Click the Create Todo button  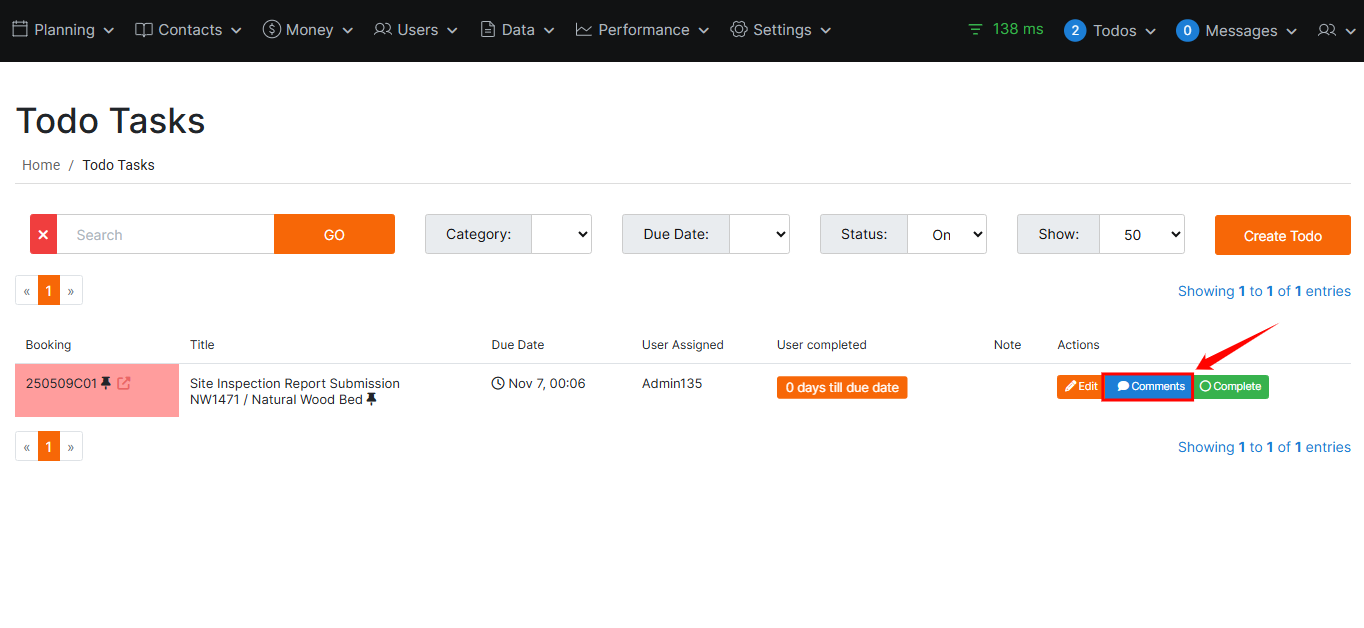[1282, 235]
